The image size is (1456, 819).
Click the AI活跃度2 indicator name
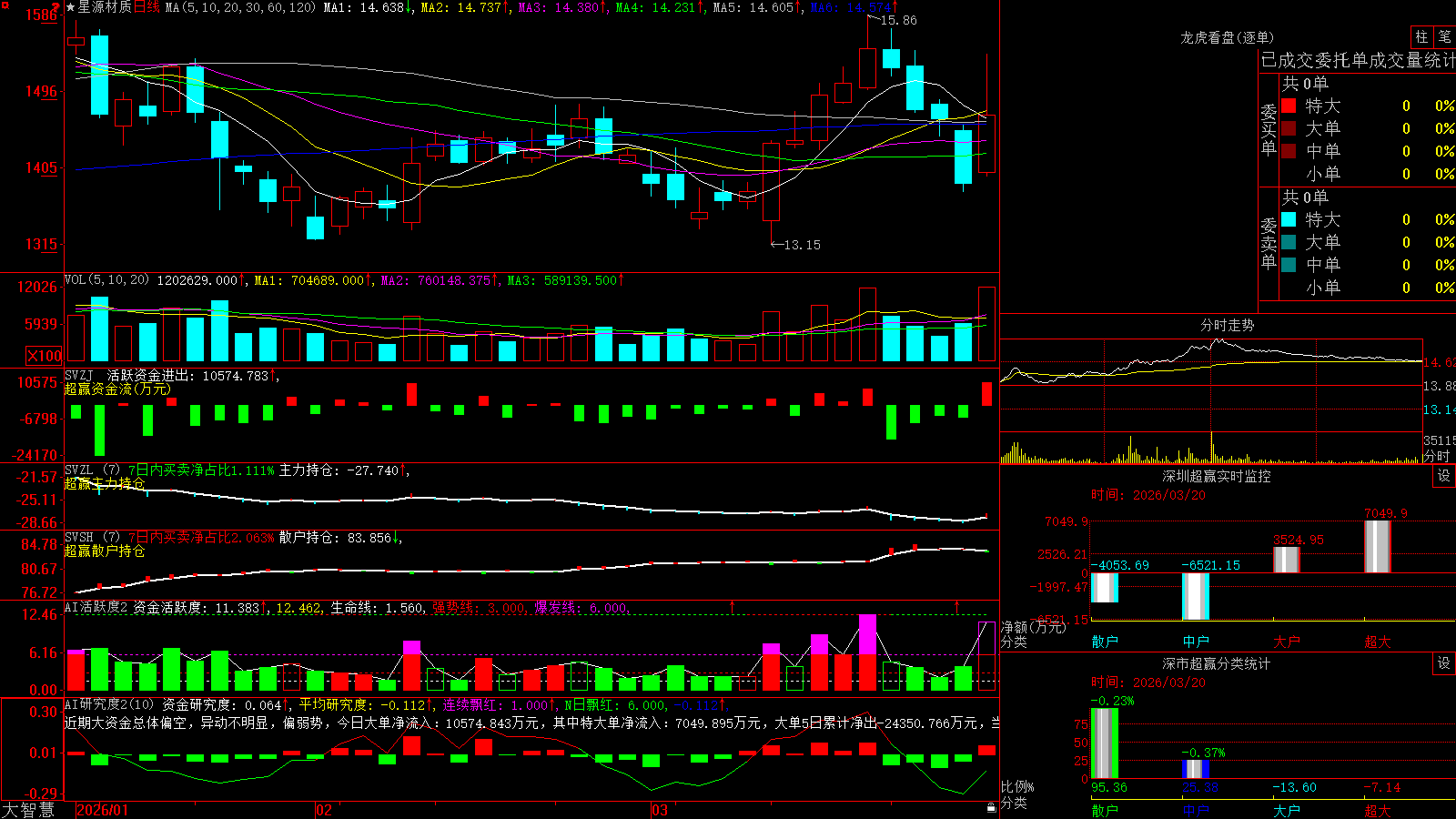click(x=96, y=607)
